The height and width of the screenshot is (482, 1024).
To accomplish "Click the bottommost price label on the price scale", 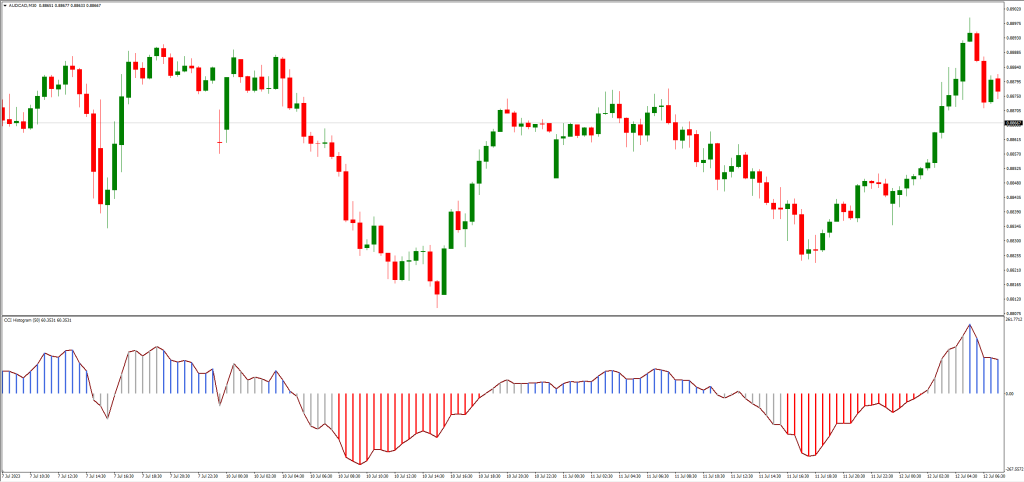I will tap(1012, 313).
